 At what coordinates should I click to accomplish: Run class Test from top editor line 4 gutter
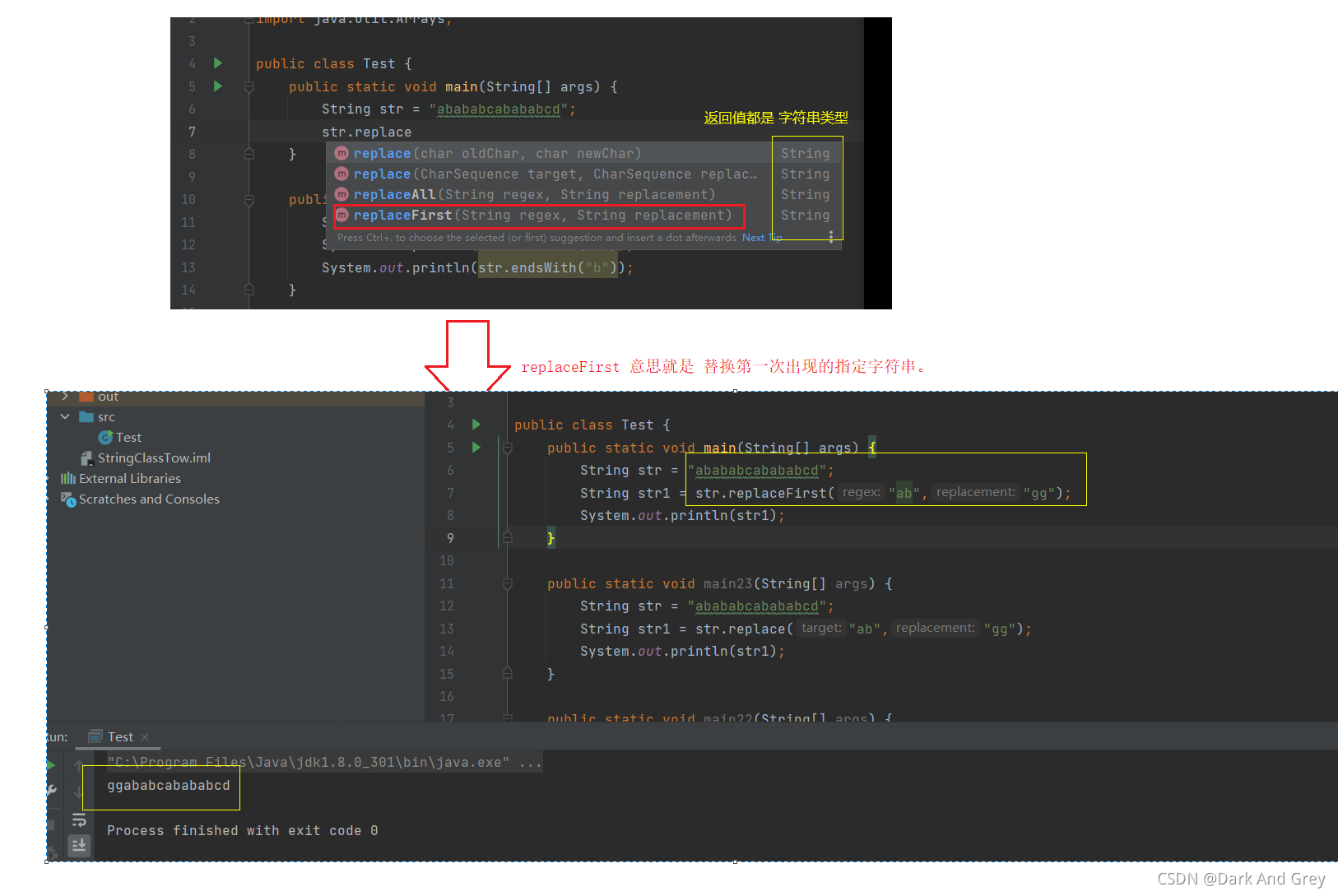point(218,63)
